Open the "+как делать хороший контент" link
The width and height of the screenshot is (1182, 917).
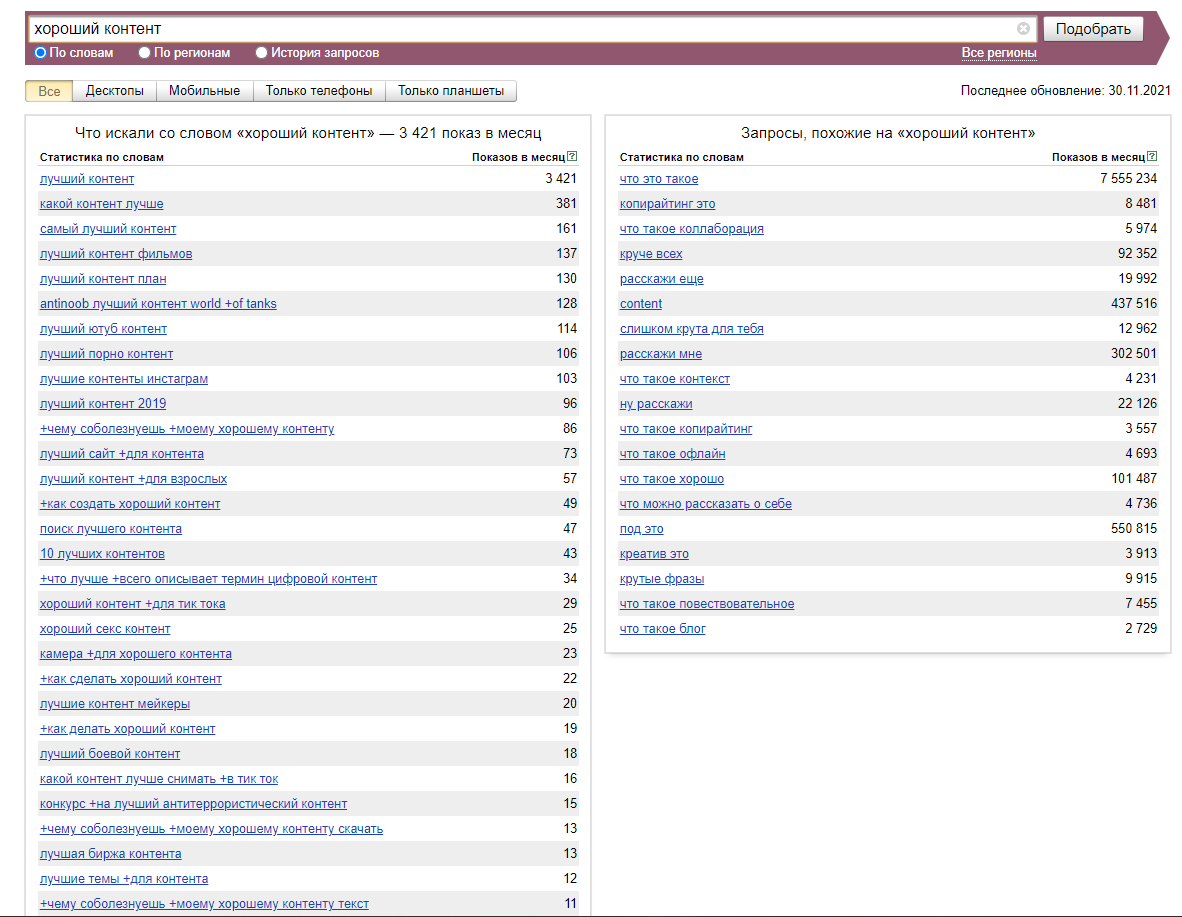[x=127, y=728]
